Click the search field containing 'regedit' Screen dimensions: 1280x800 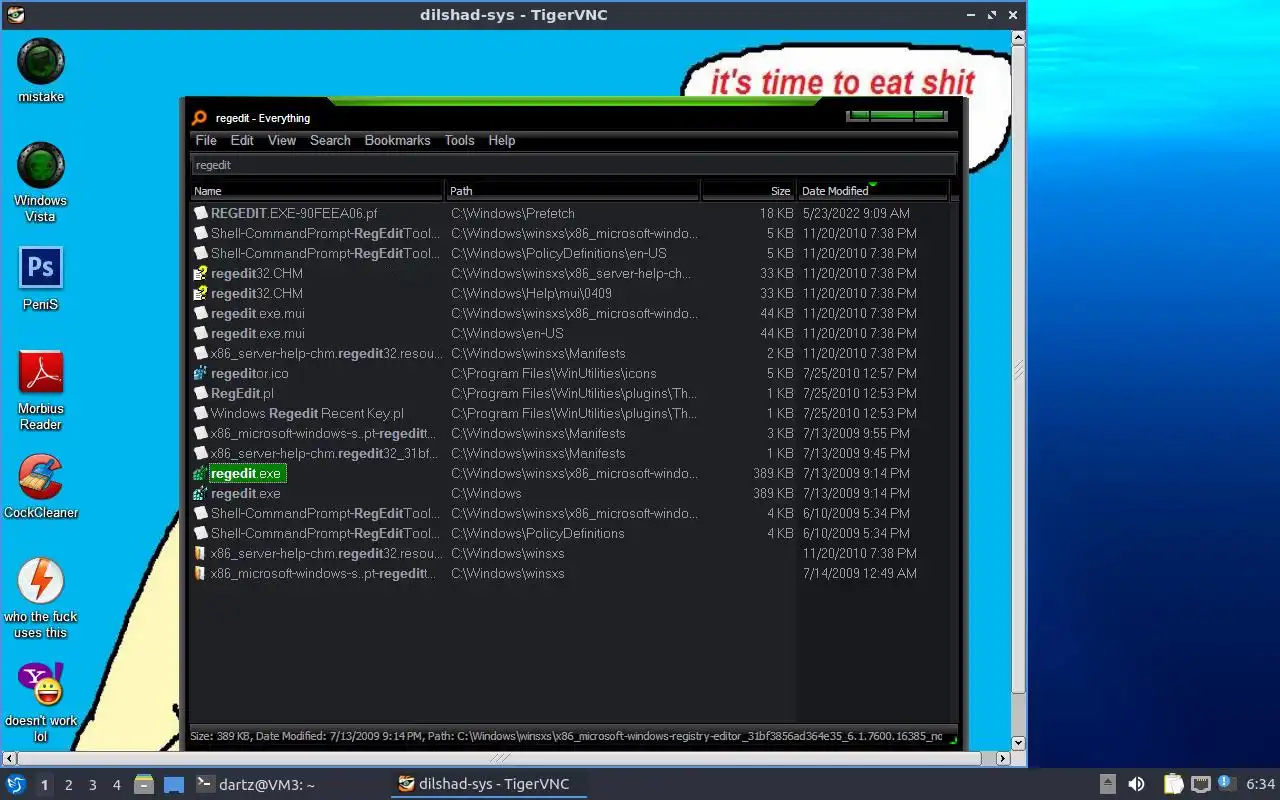coord(573,165)
